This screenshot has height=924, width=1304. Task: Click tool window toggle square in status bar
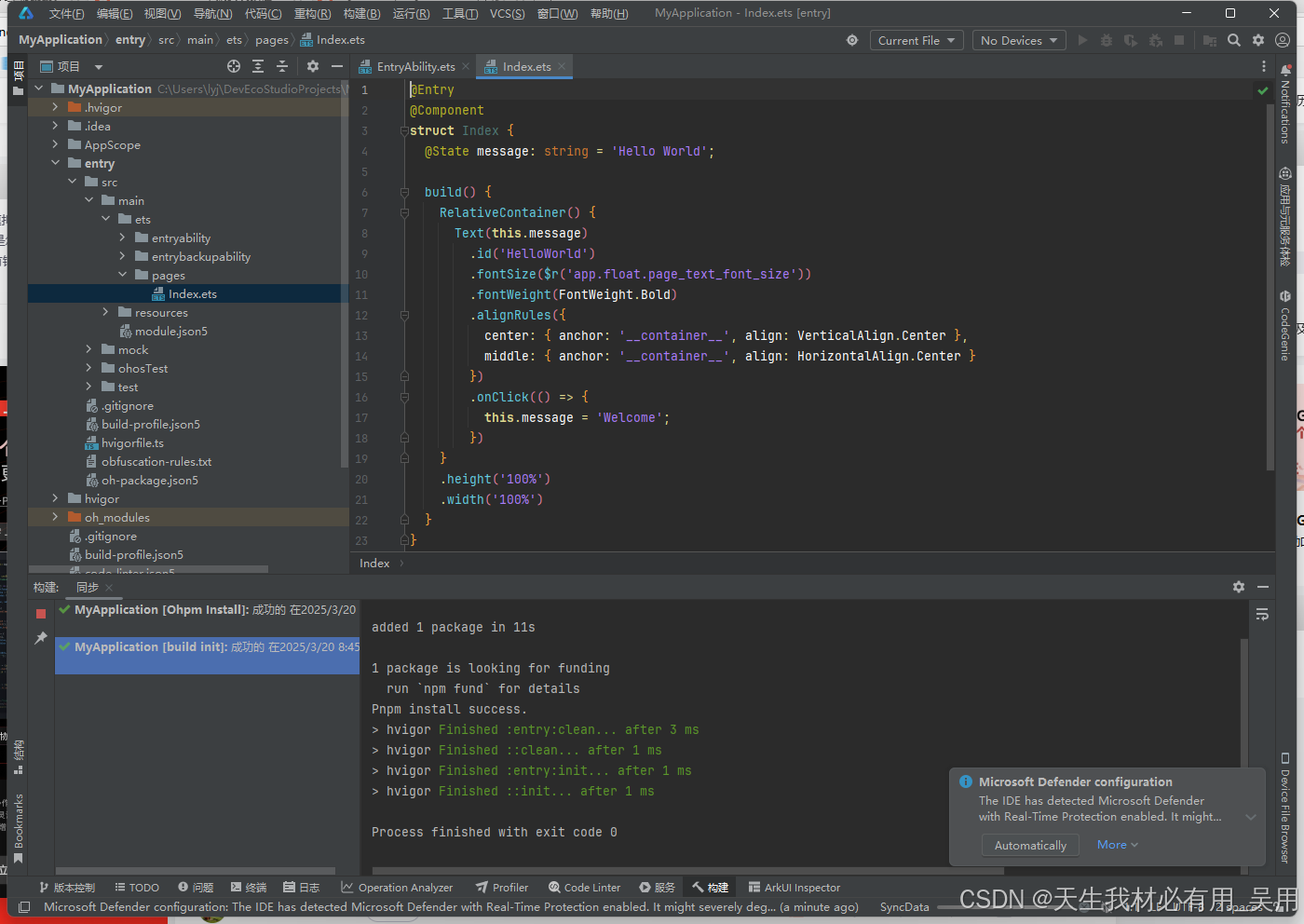tap(24, 906)
